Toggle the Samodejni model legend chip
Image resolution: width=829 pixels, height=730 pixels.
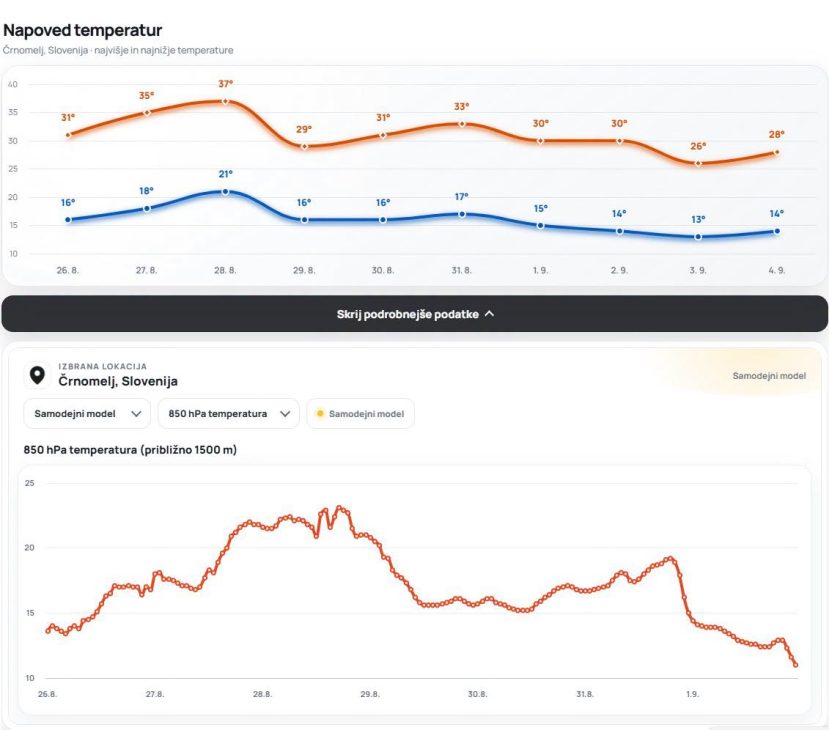(x=361, y=414)
